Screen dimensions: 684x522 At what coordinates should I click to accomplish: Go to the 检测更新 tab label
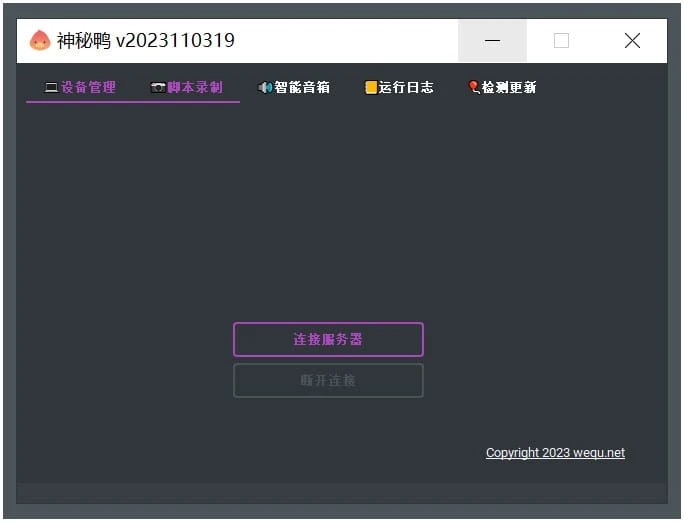pos(509,88)
